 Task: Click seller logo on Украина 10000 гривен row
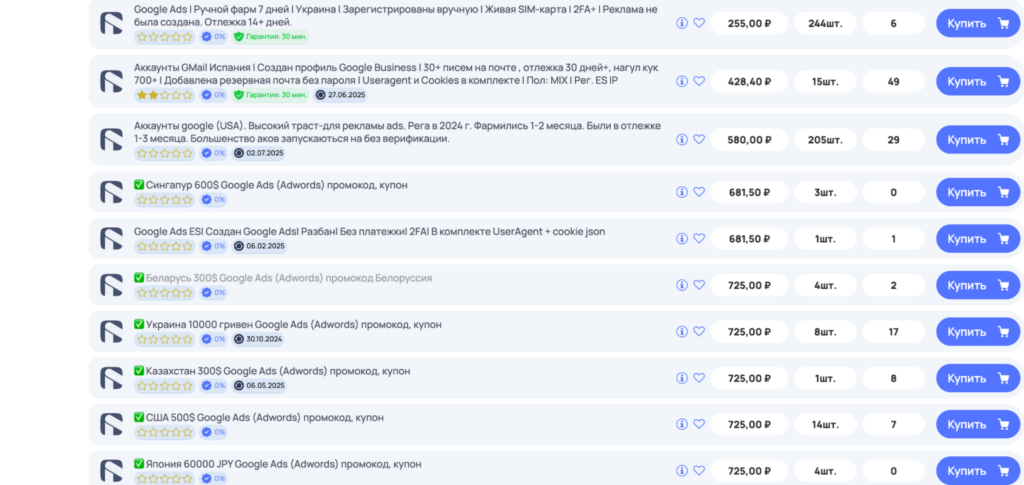[111, 332]
